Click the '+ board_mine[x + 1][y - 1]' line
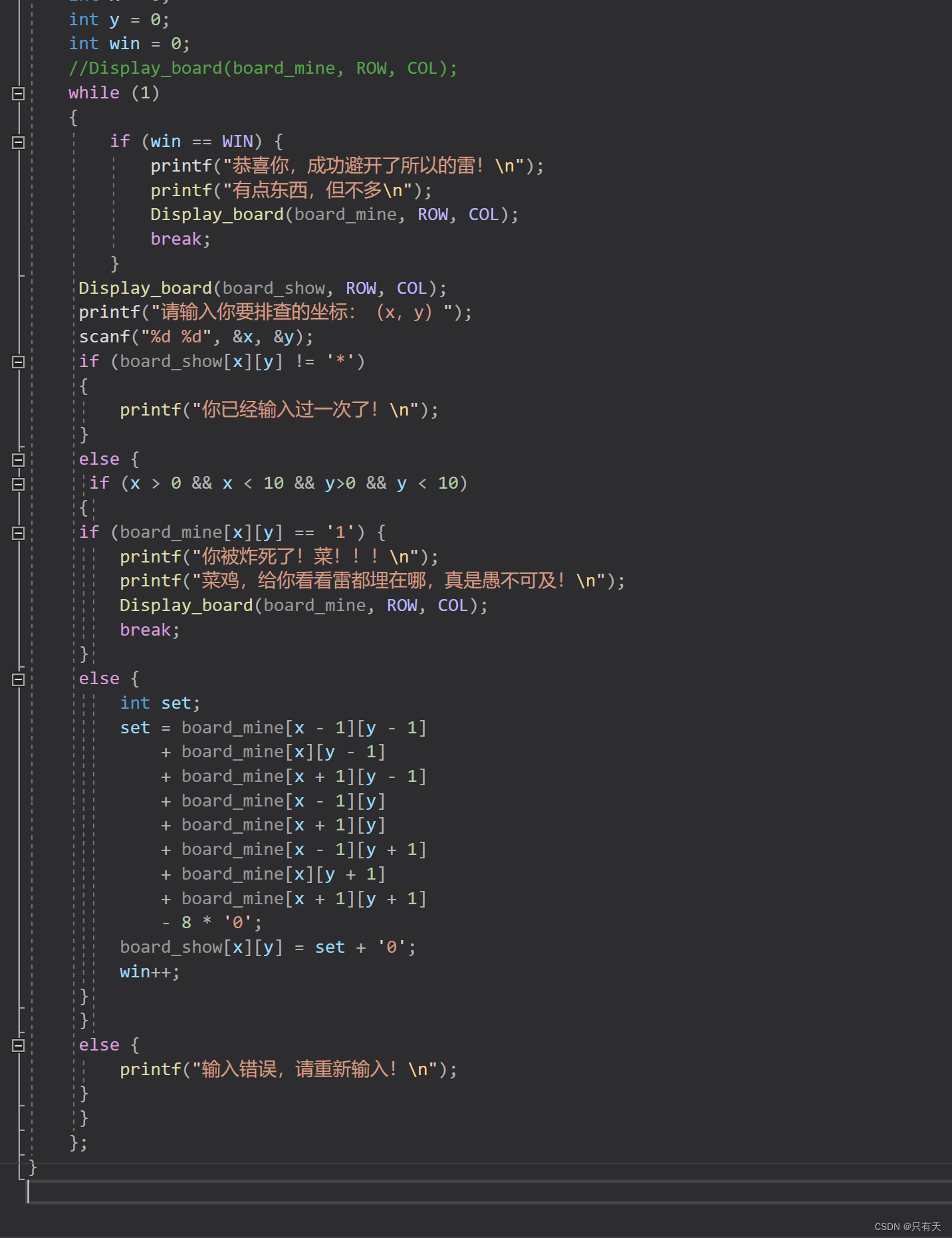952x1238 pixels. (294, 777)
